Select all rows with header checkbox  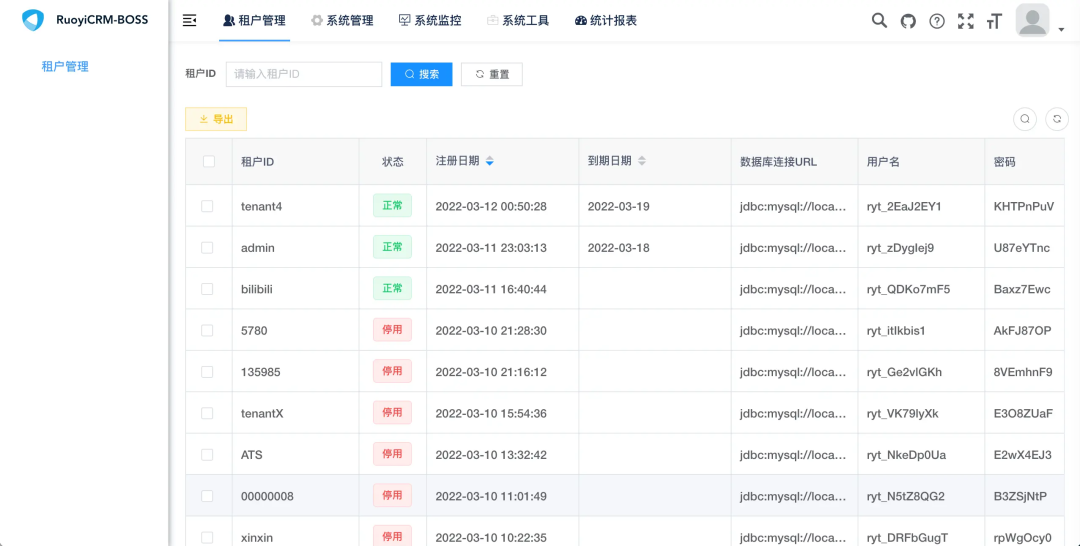(208, 161)
